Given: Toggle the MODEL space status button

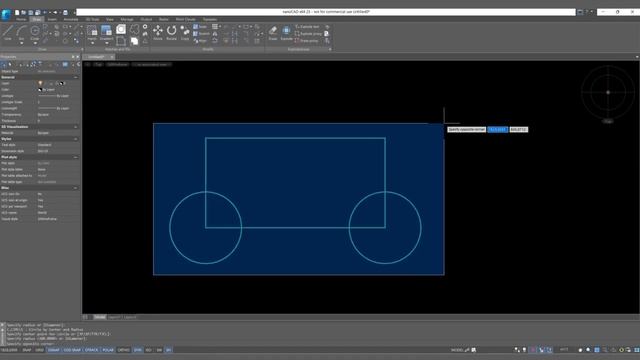Looking at the screenshot, I should coord(457,350).
